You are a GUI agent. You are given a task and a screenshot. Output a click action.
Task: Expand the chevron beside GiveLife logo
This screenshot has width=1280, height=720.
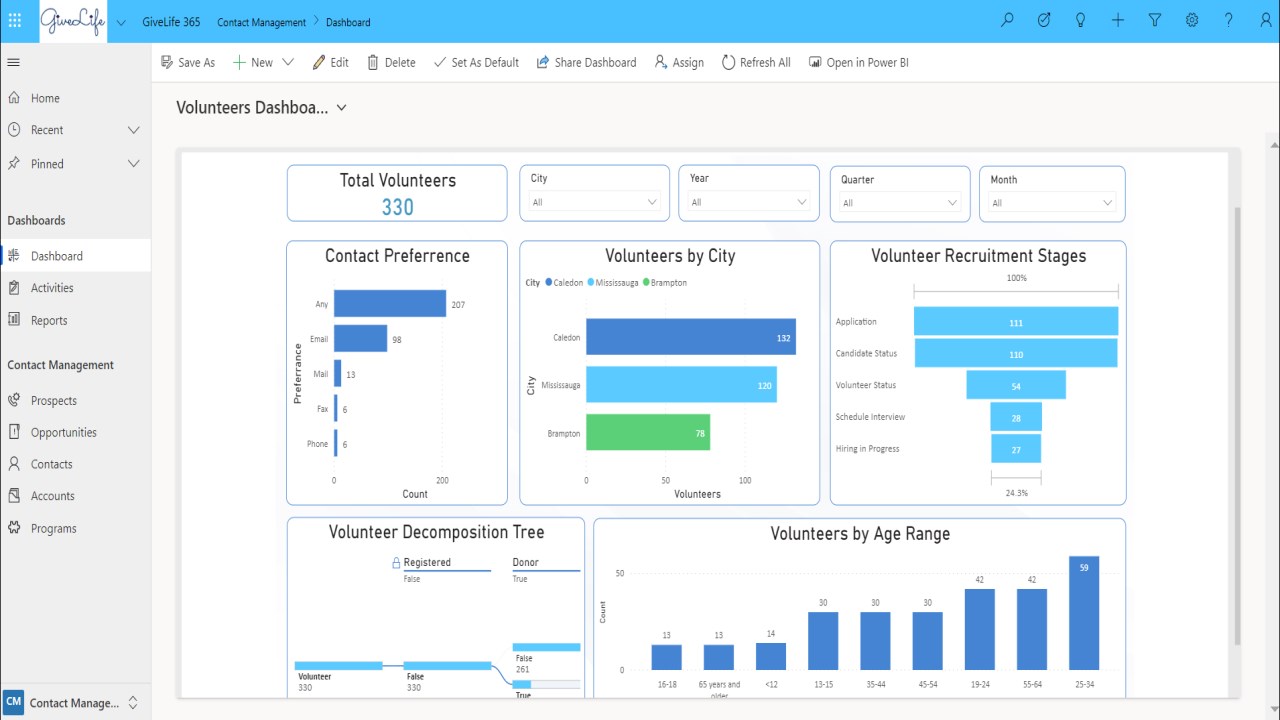click(x=121, y=22)
